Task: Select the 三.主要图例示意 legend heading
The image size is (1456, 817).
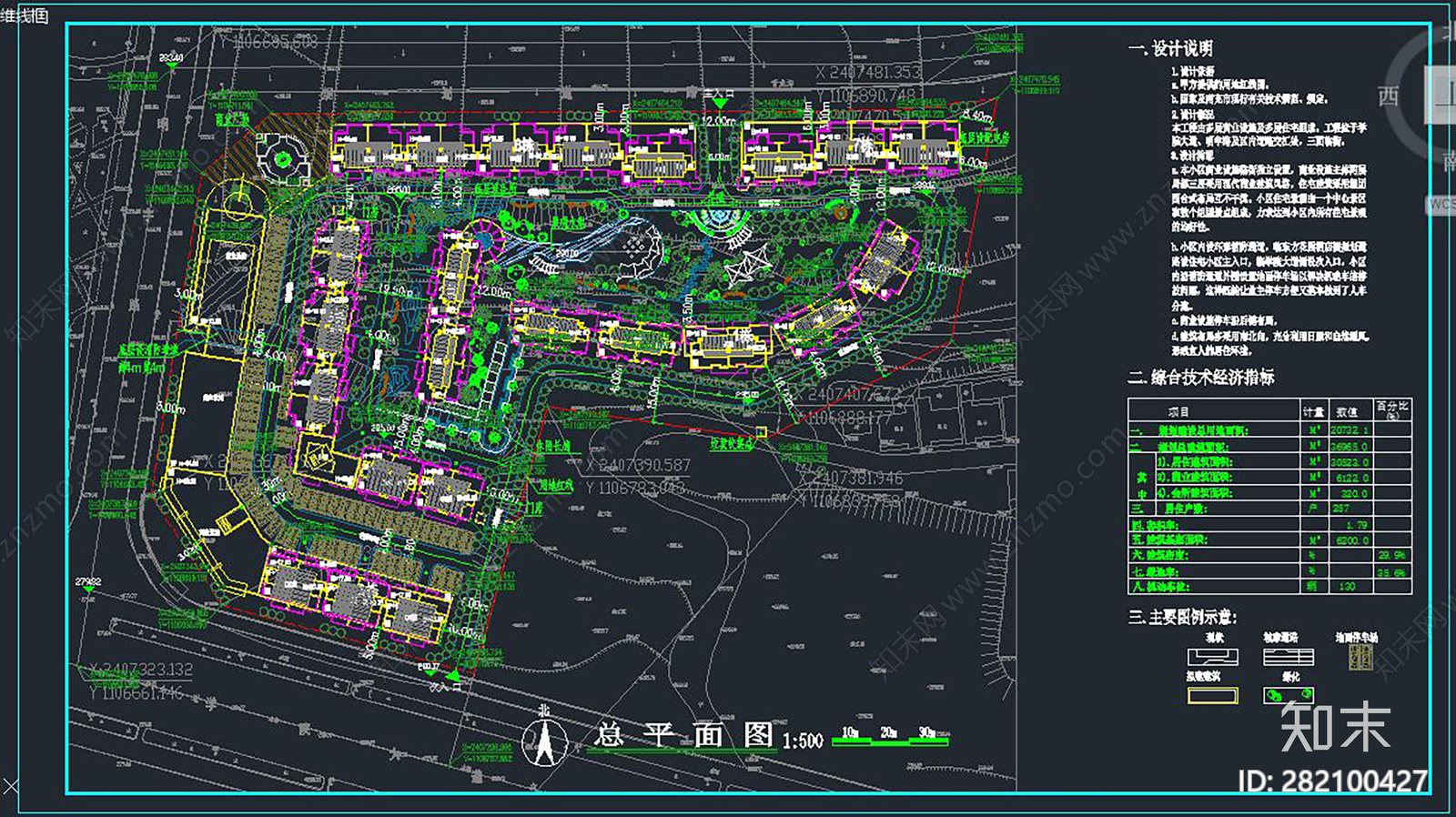Action: tap(1183, 617)
